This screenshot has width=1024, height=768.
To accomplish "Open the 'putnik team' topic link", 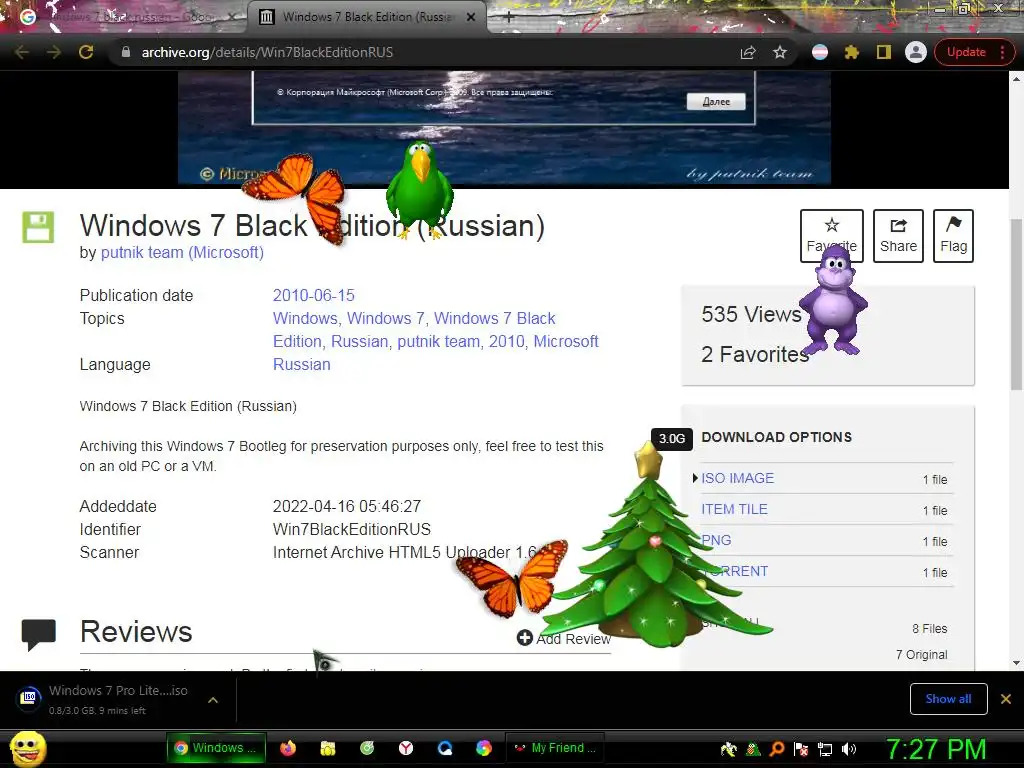I will [x=438, y=341].
